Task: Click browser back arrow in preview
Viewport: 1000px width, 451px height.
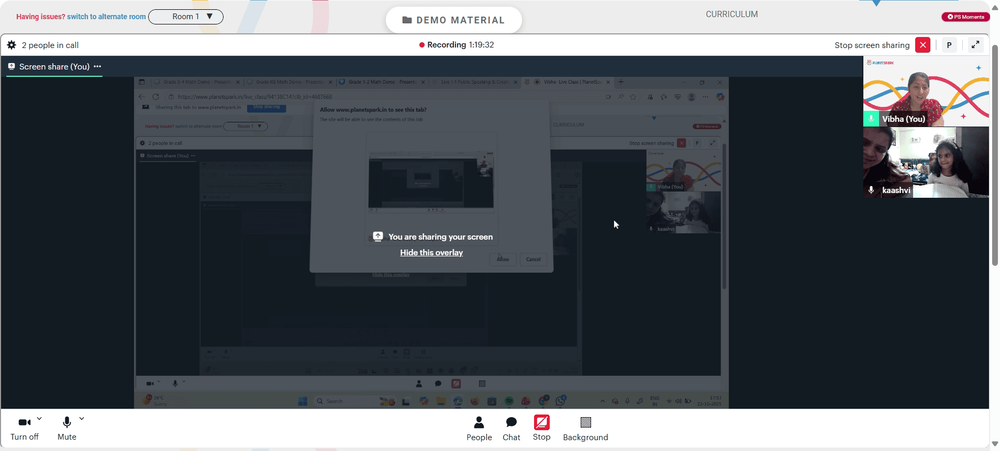Action: 142,97
